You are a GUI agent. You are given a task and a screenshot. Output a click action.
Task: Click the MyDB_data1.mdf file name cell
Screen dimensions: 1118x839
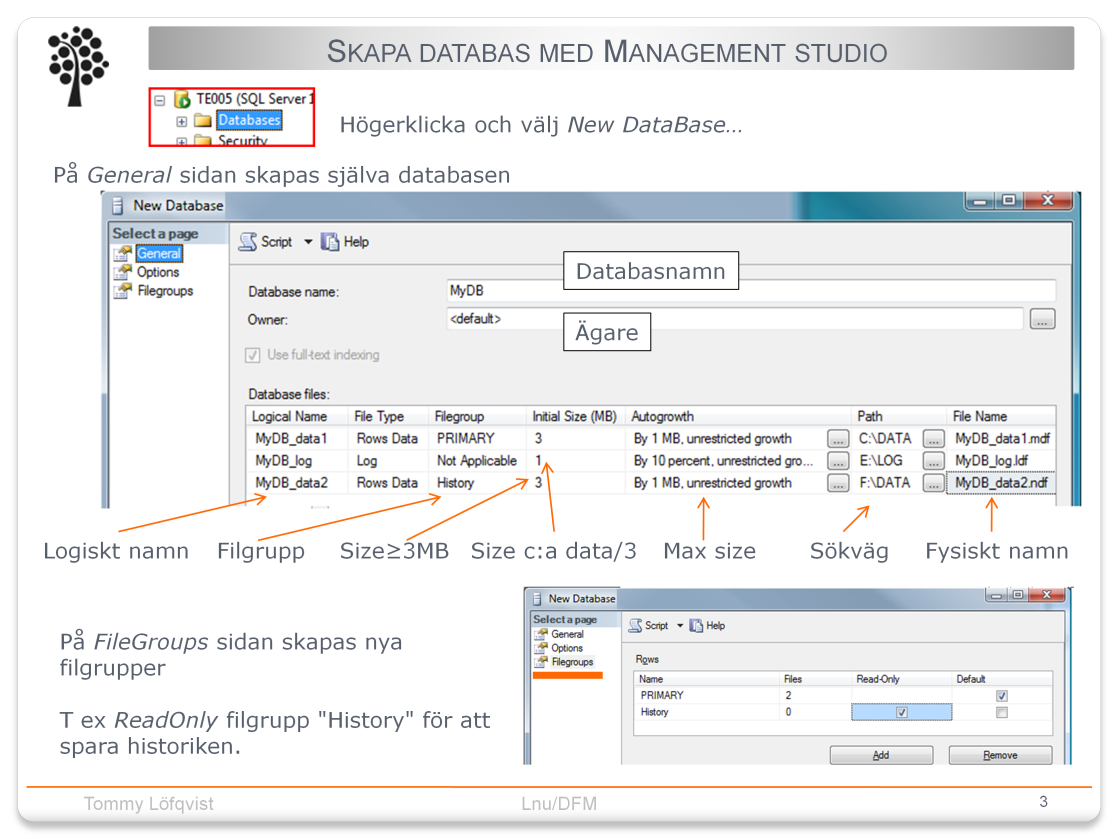pyautogui.click(x=1002, y=438)
